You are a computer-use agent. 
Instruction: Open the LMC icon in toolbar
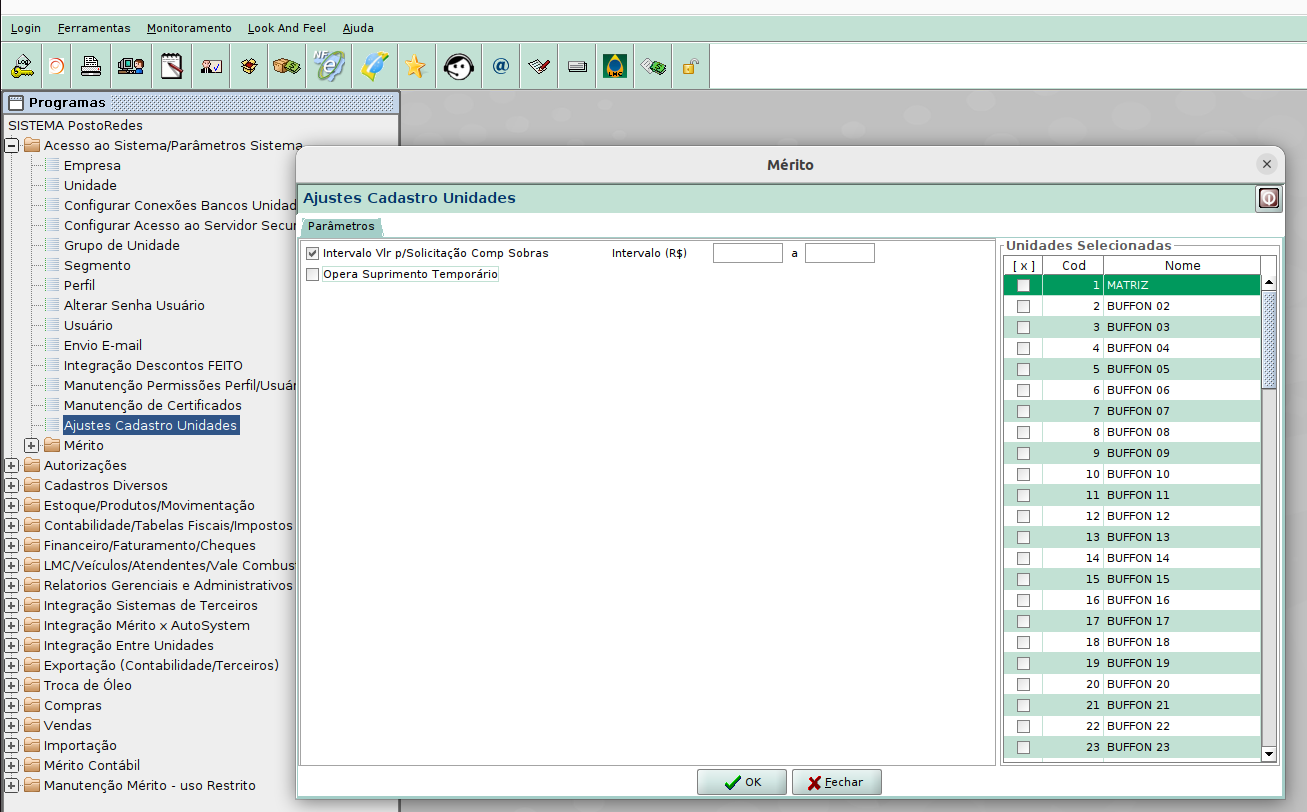(615, 67)
